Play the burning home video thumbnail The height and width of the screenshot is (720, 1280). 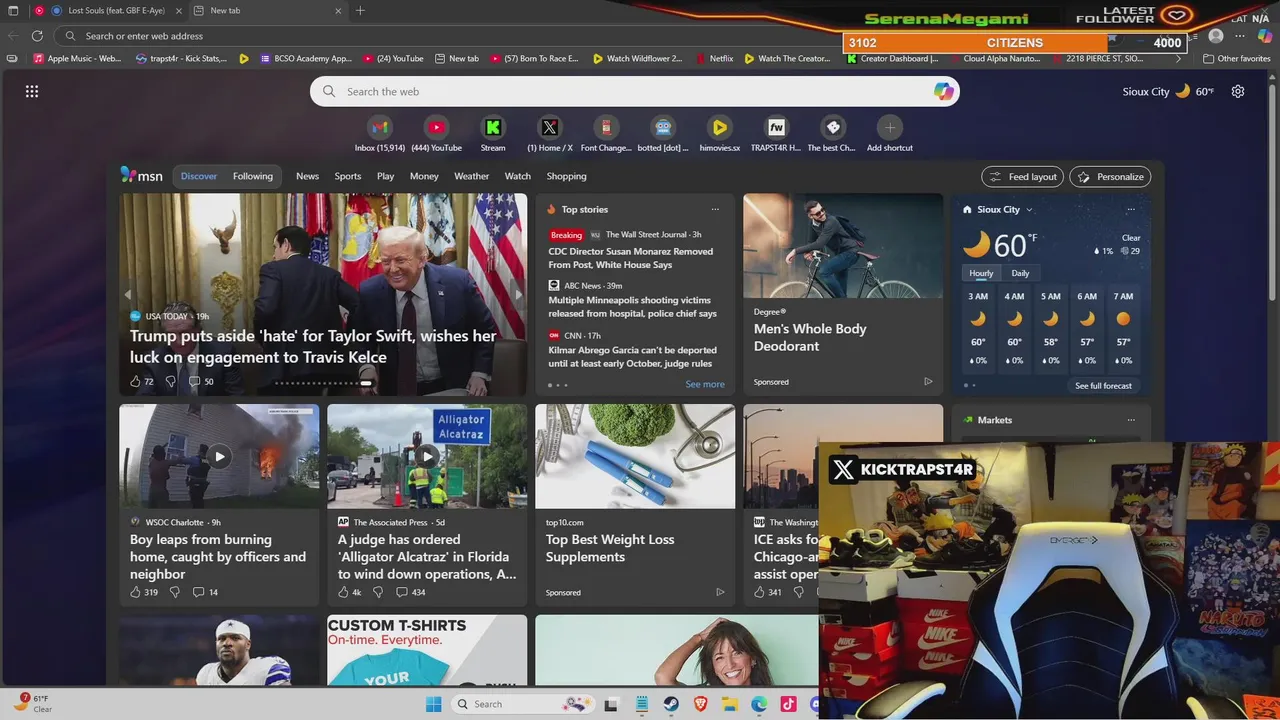[219, 456]
